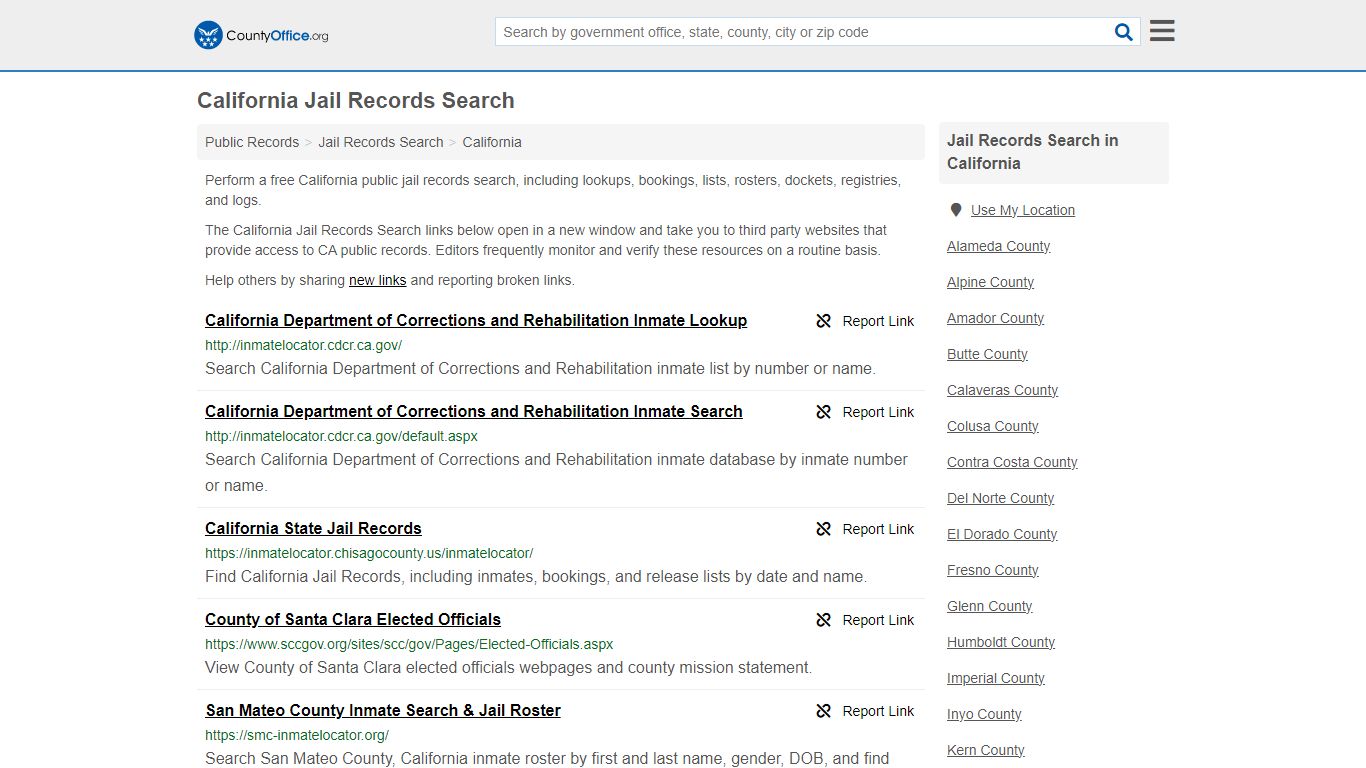Open California Department of Corrections Inmate Lookup title

coord(476,320)
